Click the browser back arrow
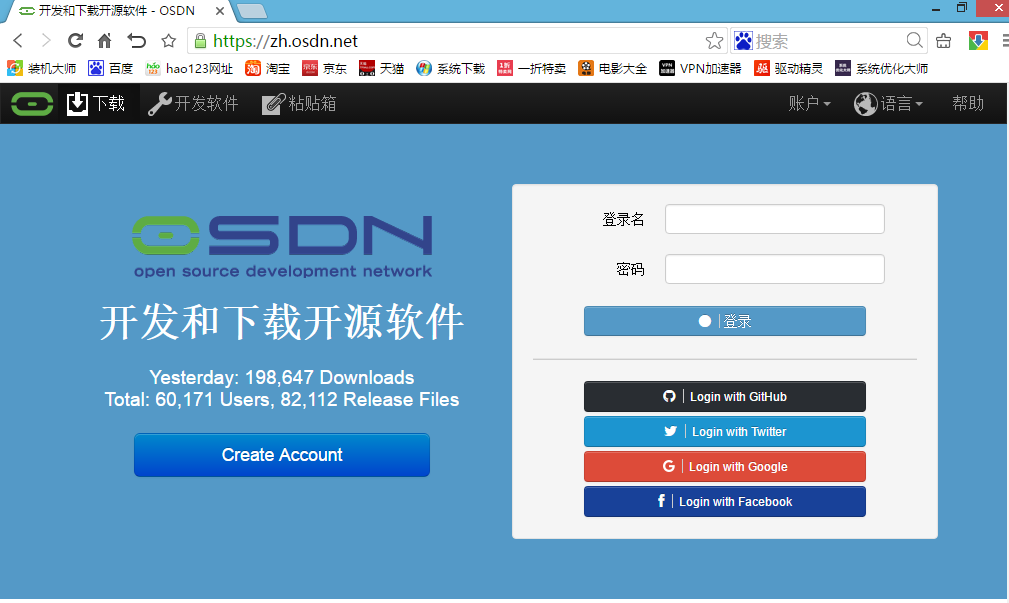1009x603 pixels. 18,41
